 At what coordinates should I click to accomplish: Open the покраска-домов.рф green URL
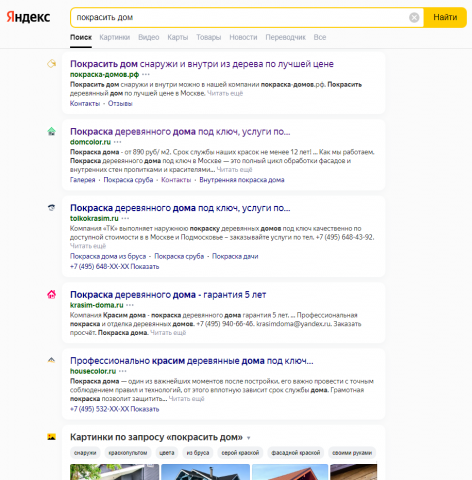pos(104,74)
